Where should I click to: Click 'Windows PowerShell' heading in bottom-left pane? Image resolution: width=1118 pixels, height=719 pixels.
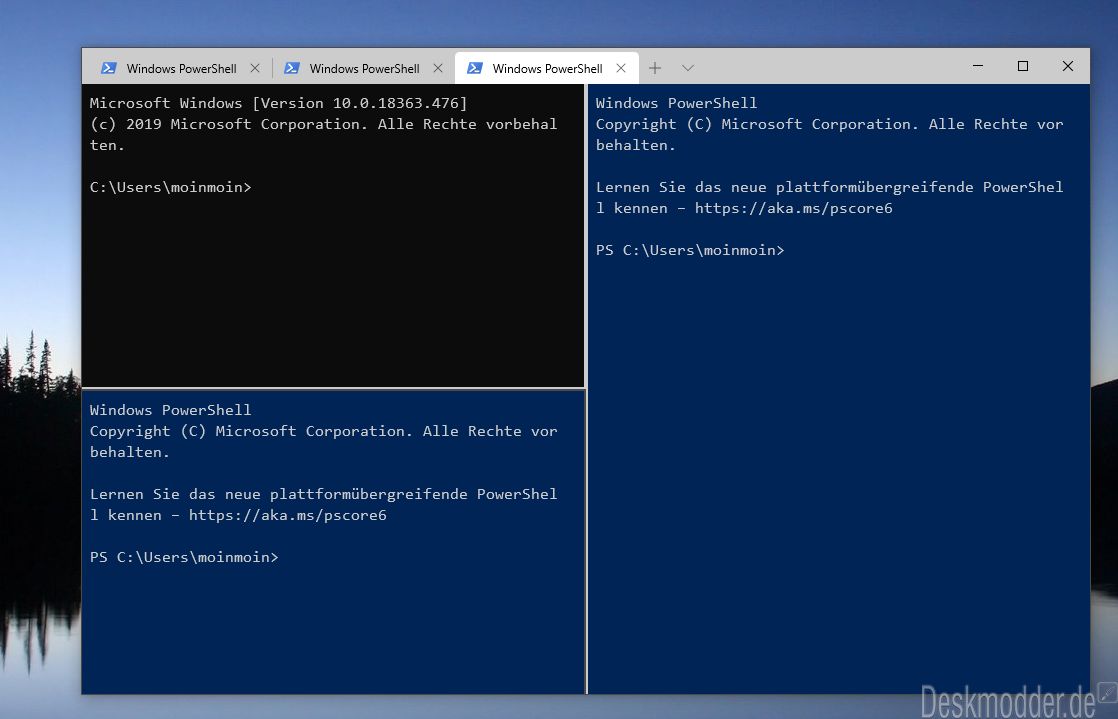click(170, 410)
